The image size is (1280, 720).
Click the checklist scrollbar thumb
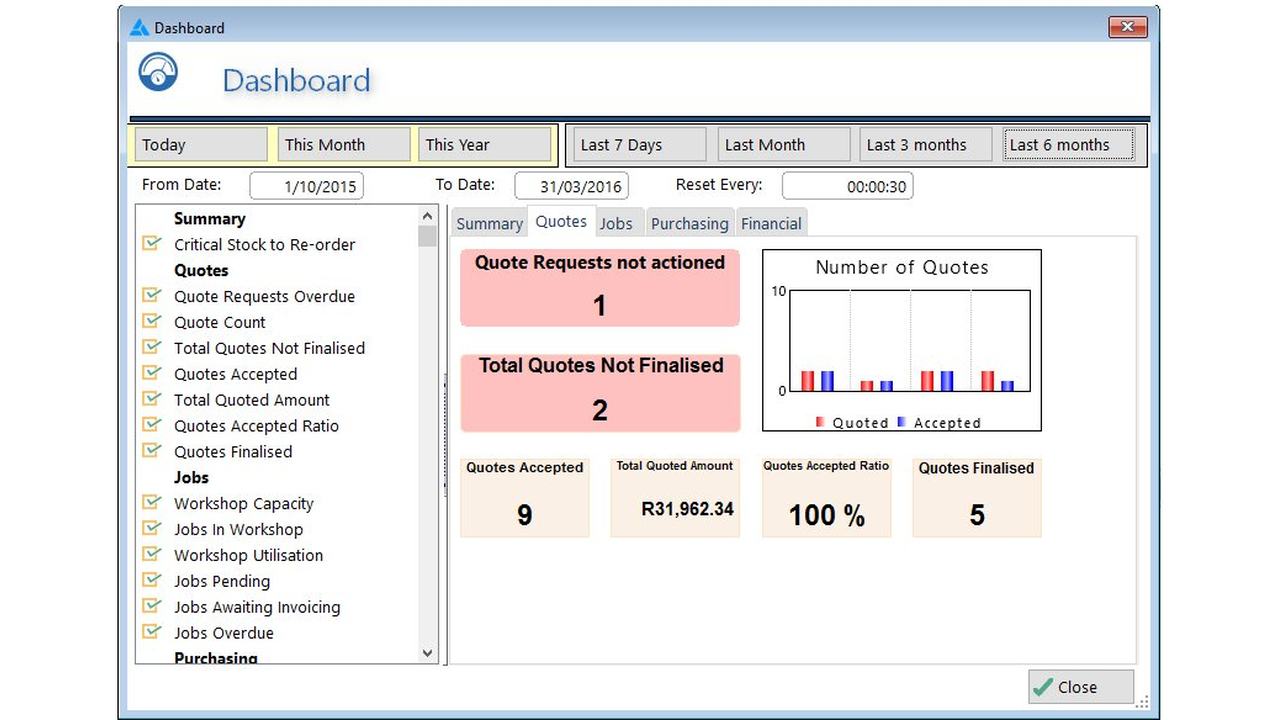[428, 236]
